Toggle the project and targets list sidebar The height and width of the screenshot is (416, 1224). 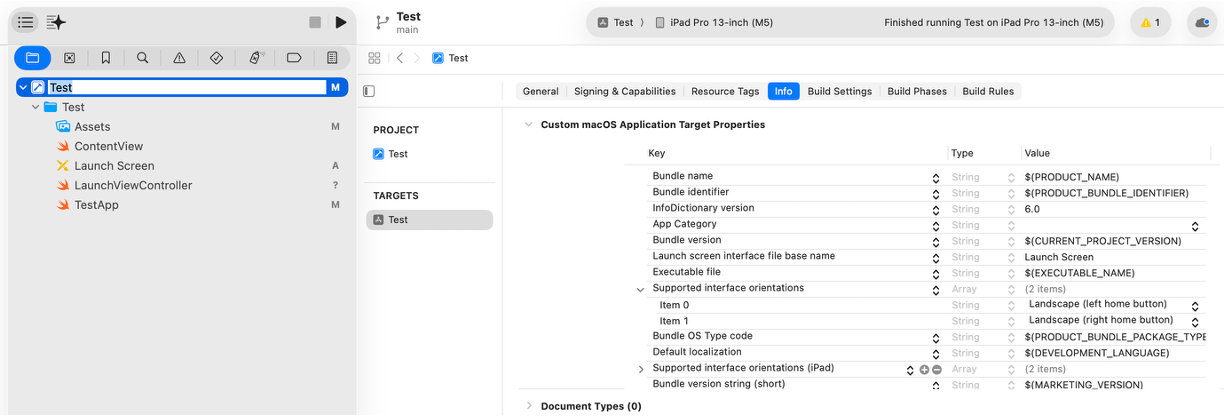(x=369, y=91)
